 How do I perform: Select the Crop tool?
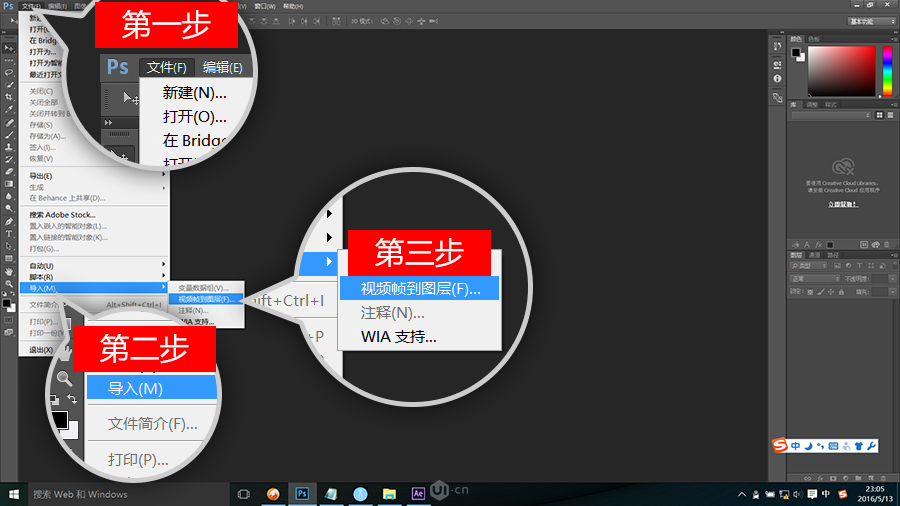9,97
